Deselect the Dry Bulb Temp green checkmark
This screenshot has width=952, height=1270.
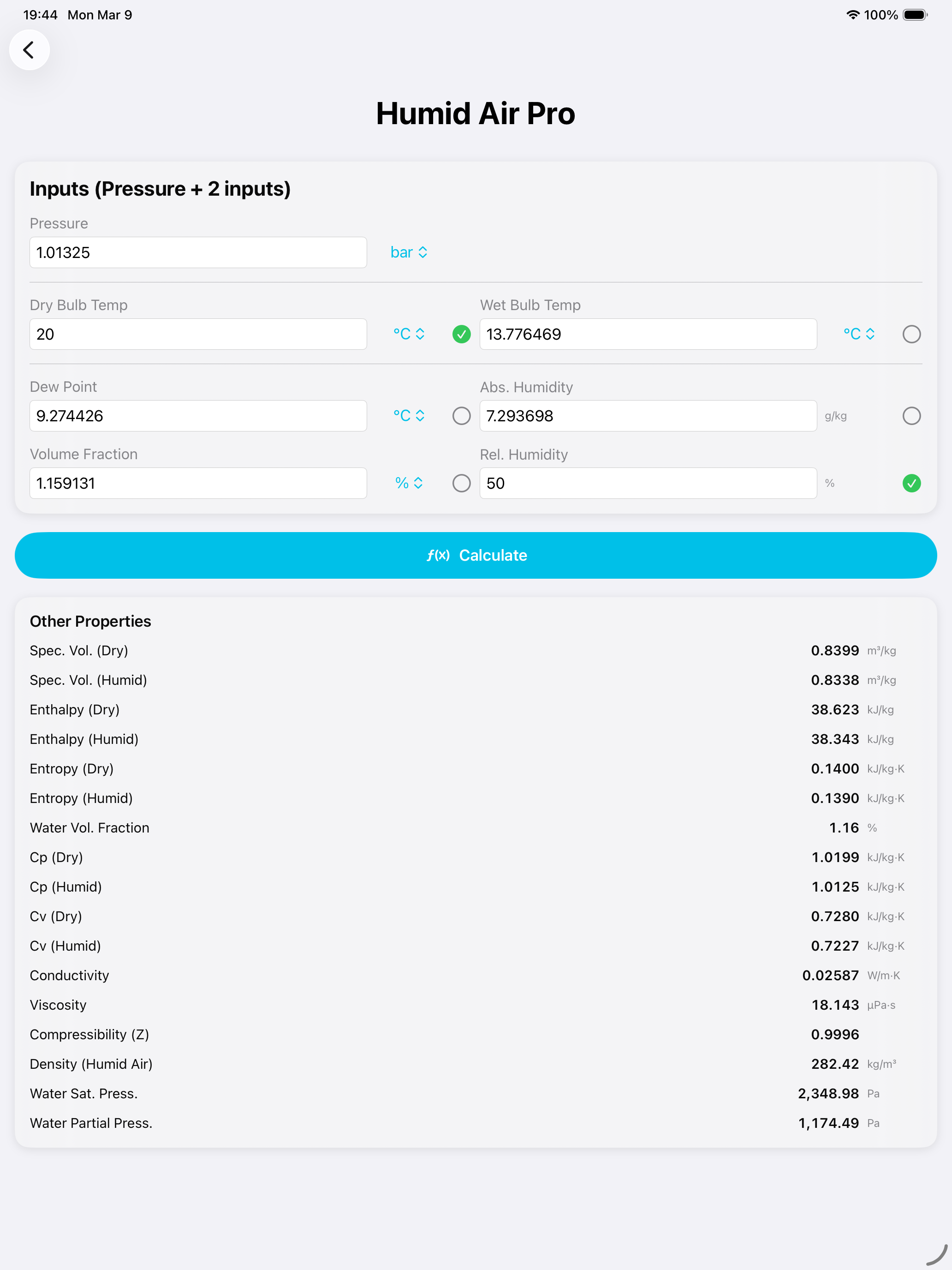[461, 334]
